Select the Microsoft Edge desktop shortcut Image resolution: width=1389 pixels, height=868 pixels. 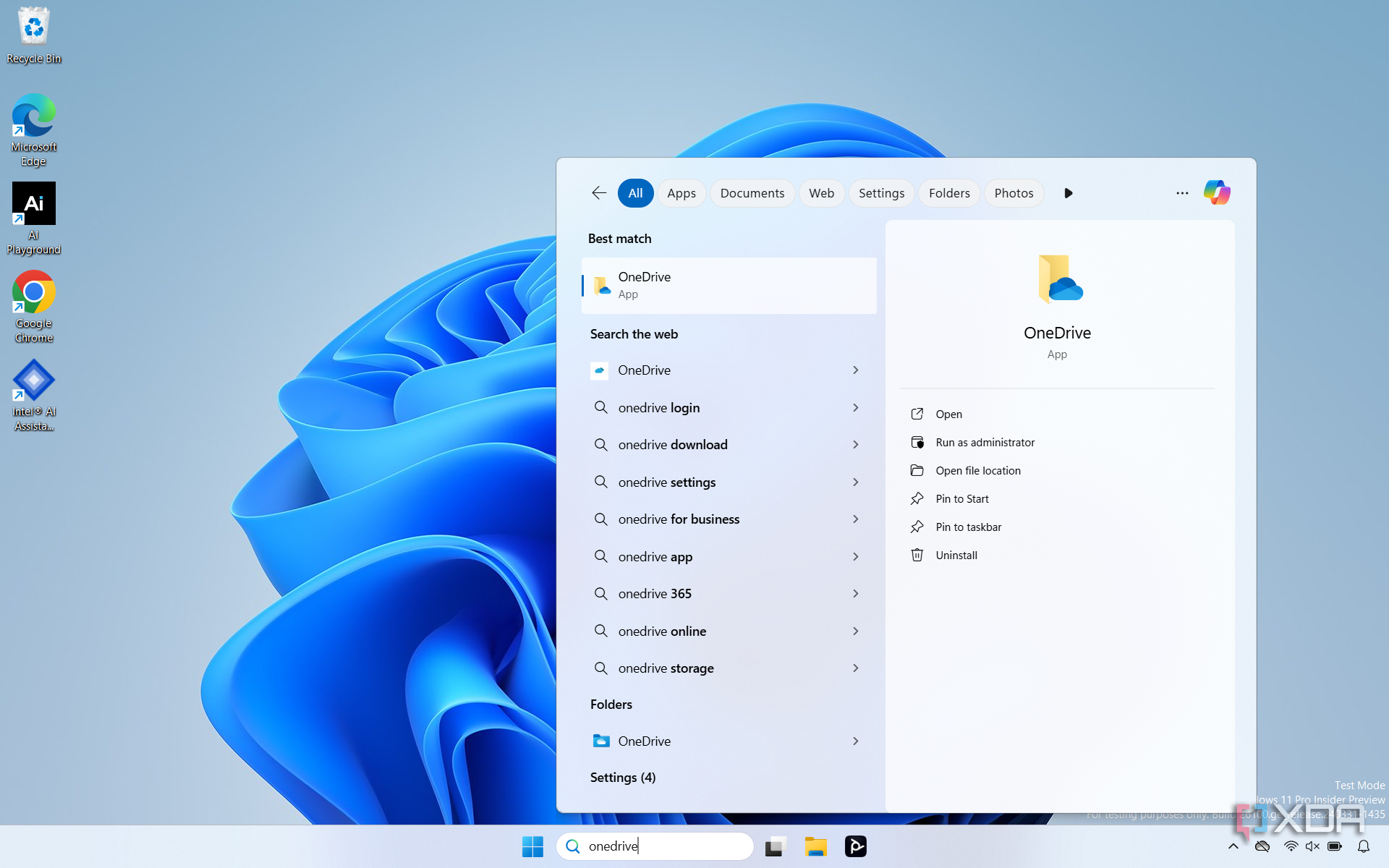34,130
